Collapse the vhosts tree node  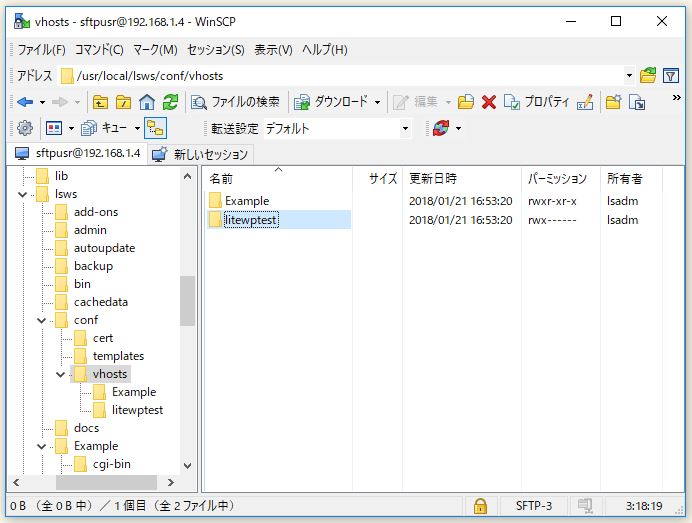click(60, 374)
